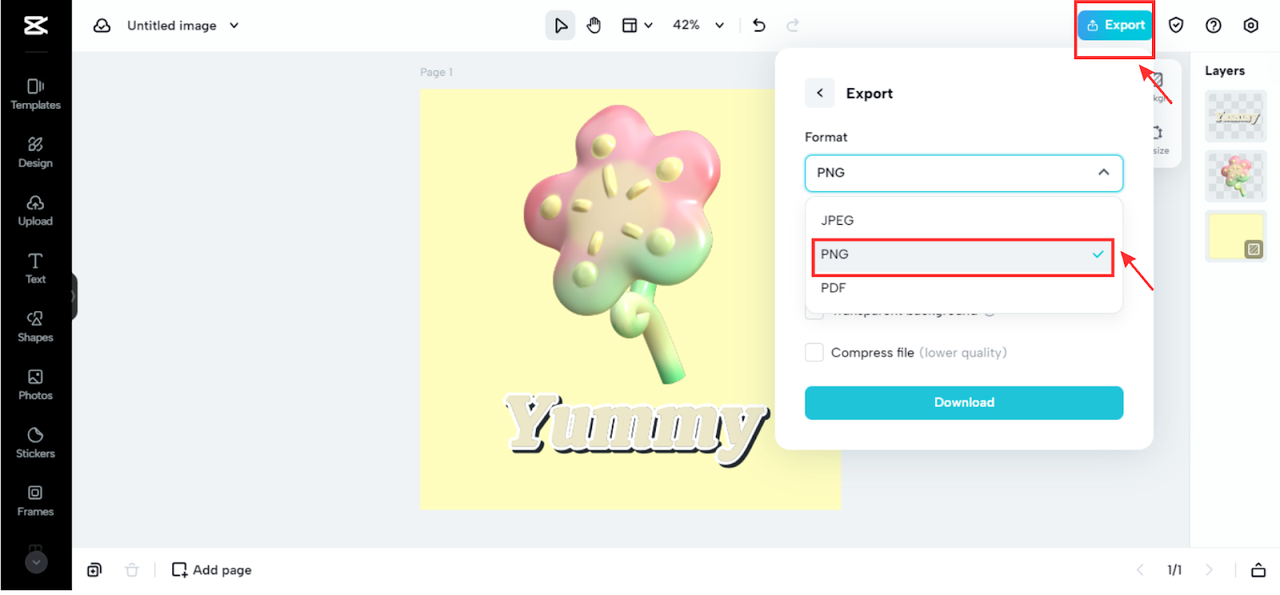Go to next page arrow
The height and width of the screenshot is (595, 1280).
(1209, 570)
